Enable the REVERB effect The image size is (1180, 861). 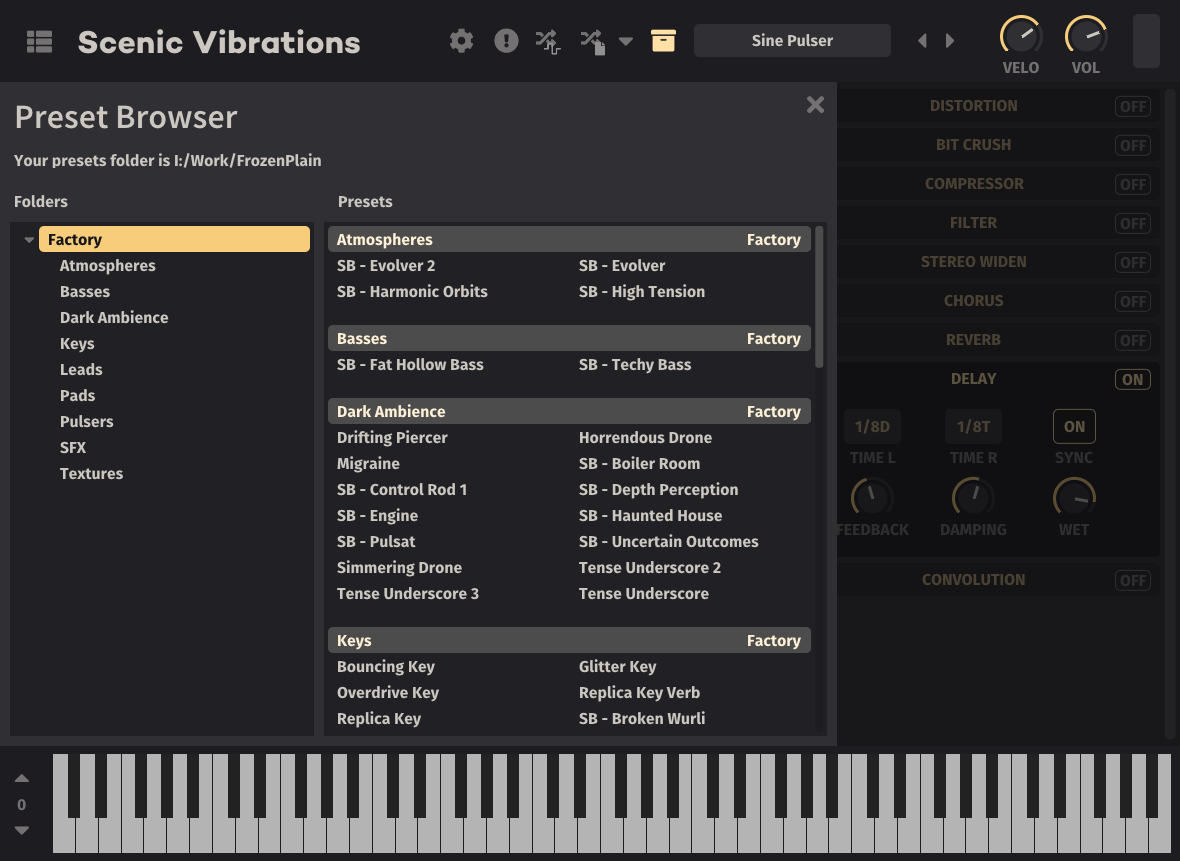click(x=1133, y=340)
